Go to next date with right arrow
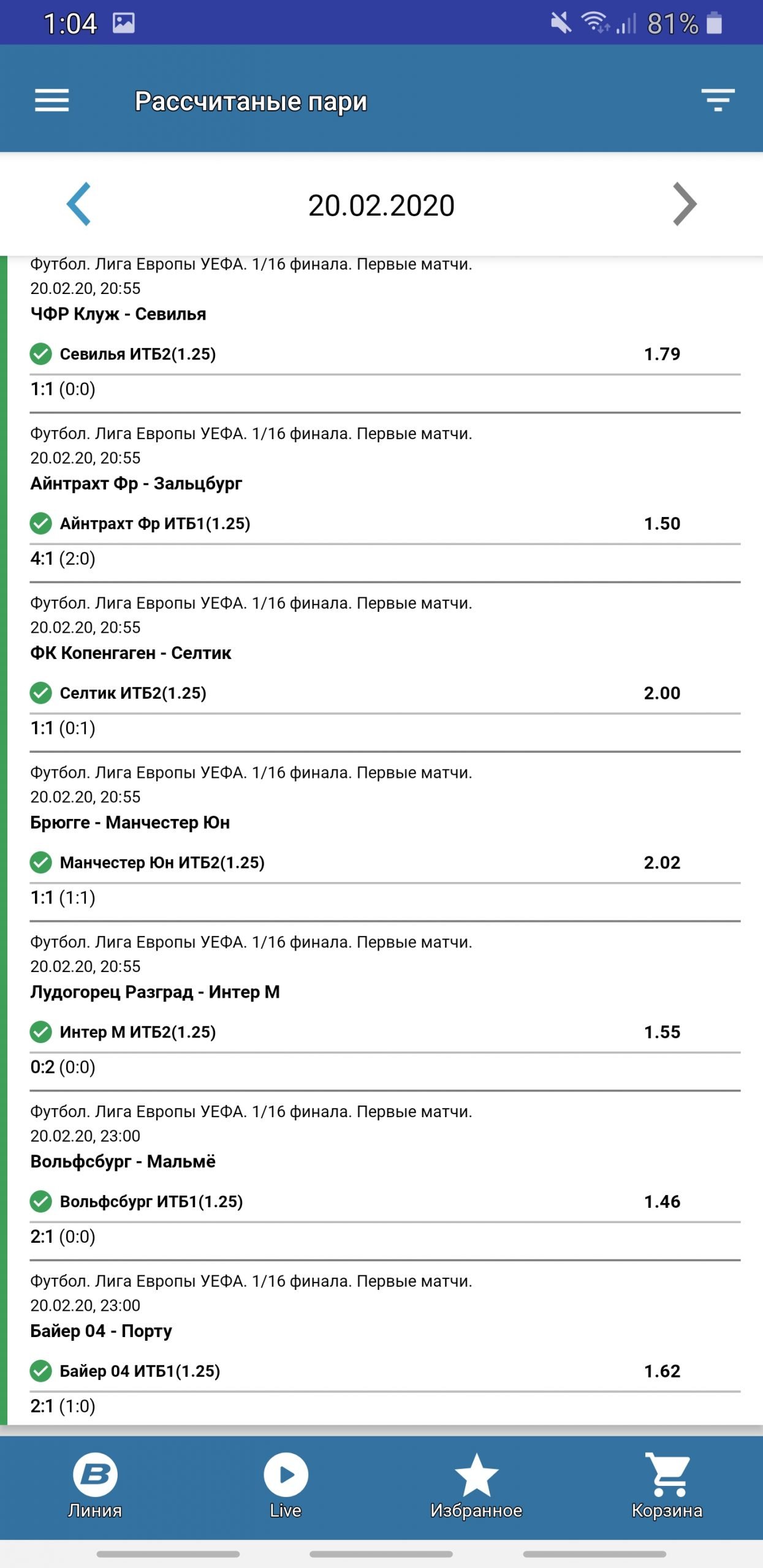The height and width of the screenshot is (1568, 763). 684,204
